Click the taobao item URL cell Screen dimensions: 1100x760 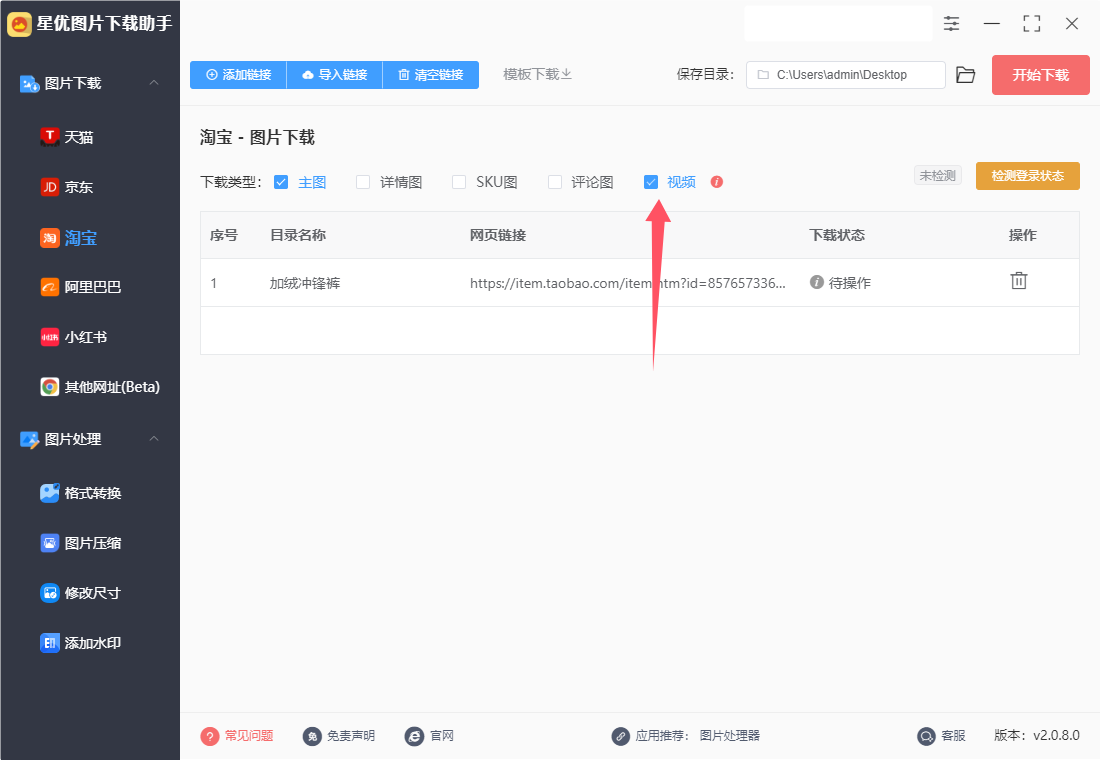[x=628, y=284]
